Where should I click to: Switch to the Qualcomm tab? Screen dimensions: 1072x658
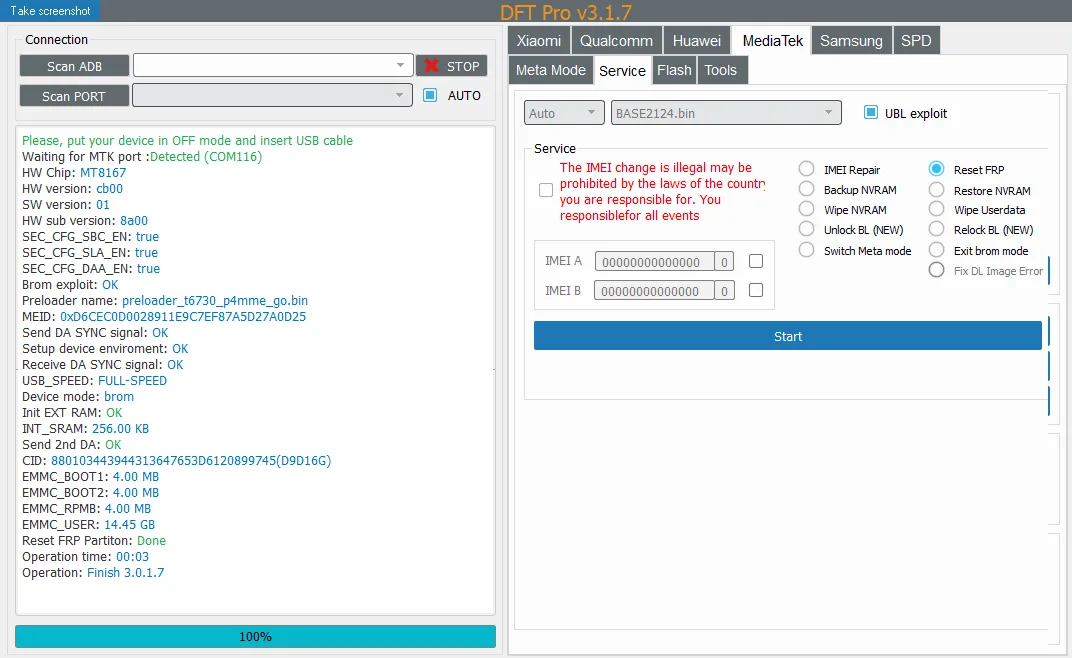[x=616, y=40]
